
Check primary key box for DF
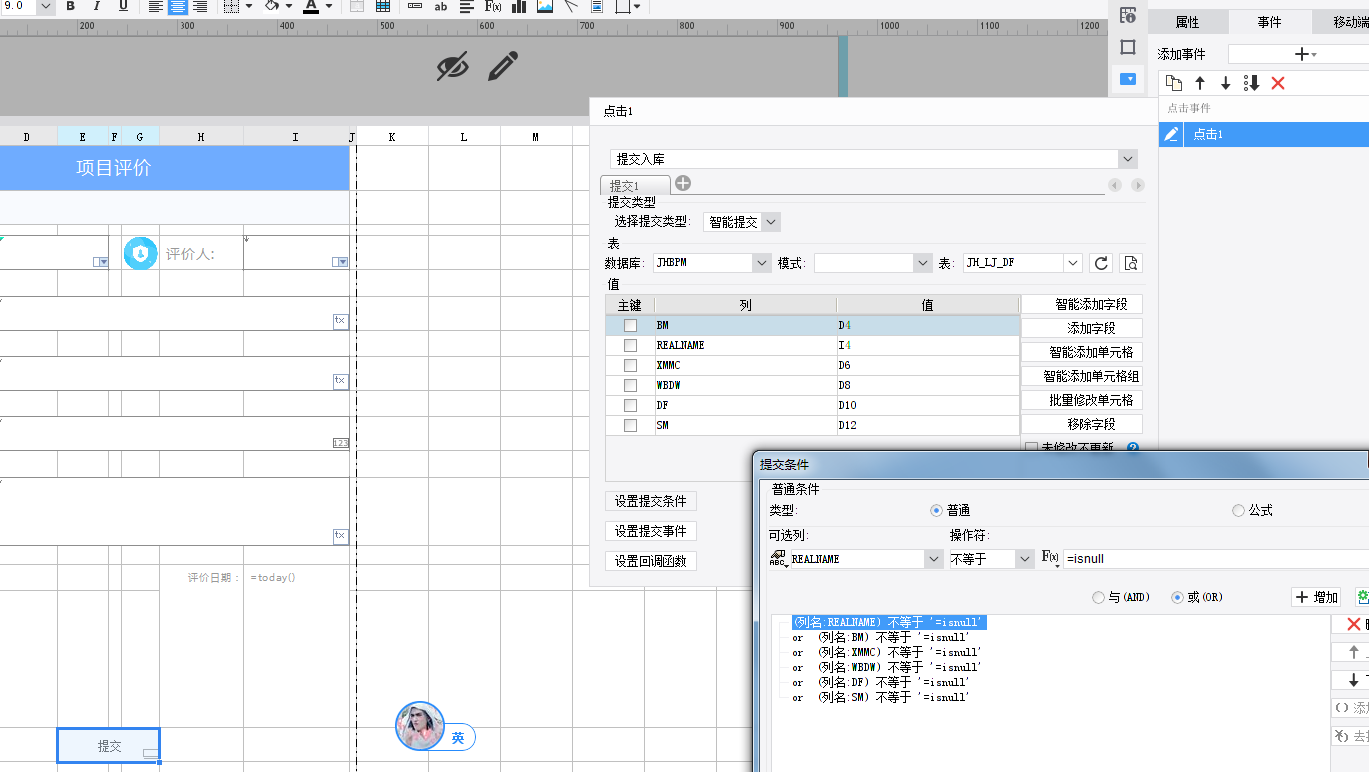pos(630,405)
